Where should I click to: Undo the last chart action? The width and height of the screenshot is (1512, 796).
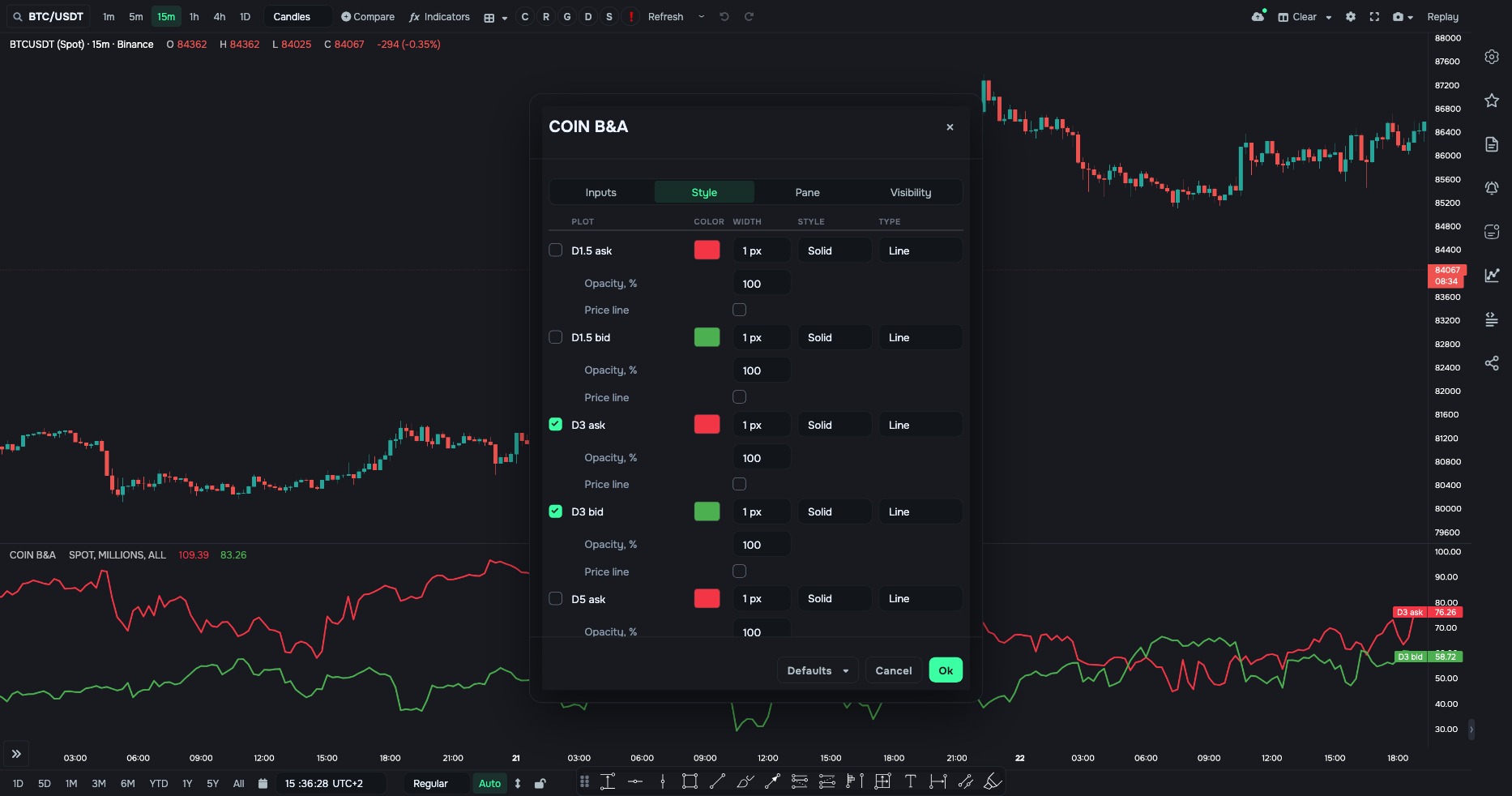(724, 17)
